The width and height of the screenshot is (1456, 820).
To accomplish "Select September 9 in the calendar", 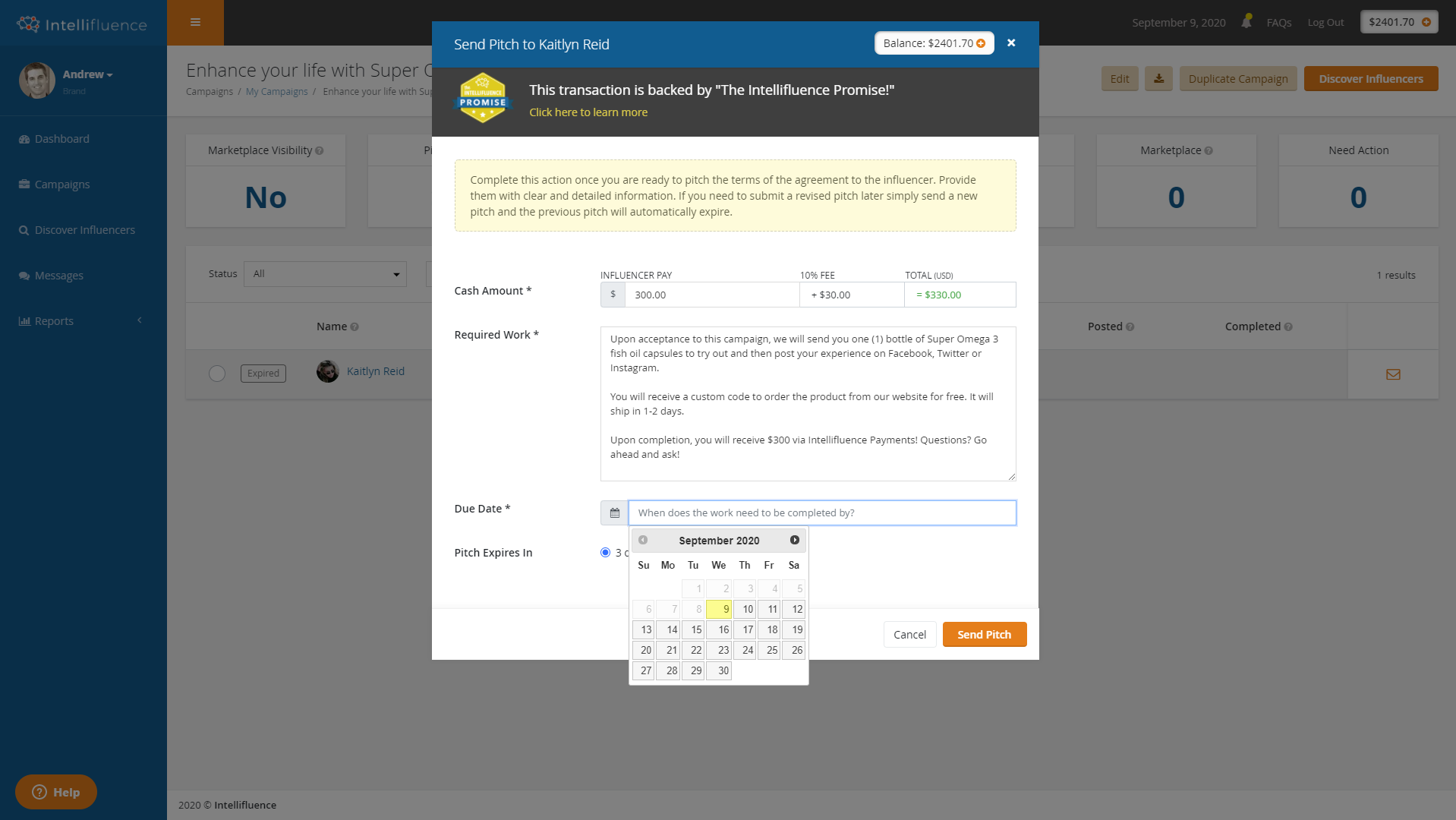I will (719, 609).
